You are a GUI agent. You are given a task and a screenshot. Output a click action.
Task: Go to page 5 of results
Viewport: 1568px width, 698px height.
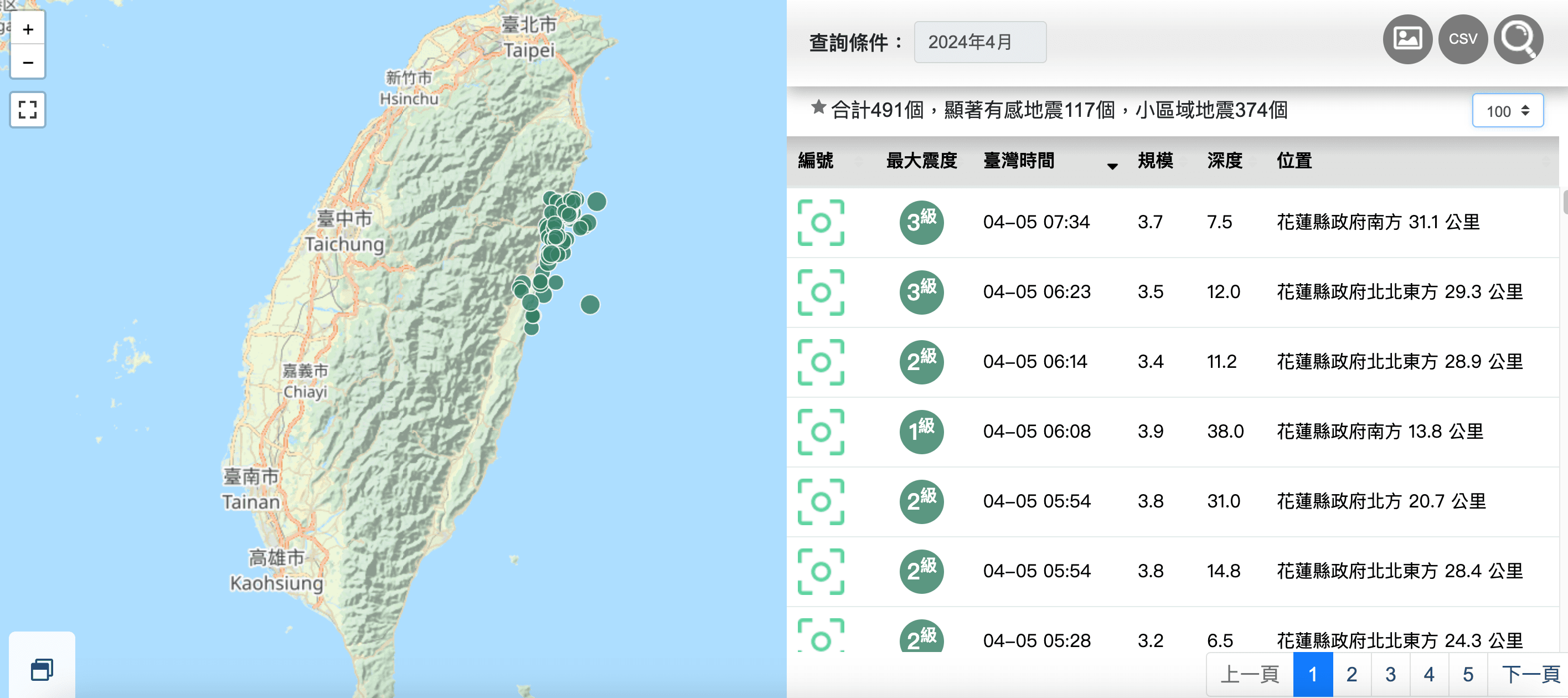pyautogui.click(x=1468, y=674)
